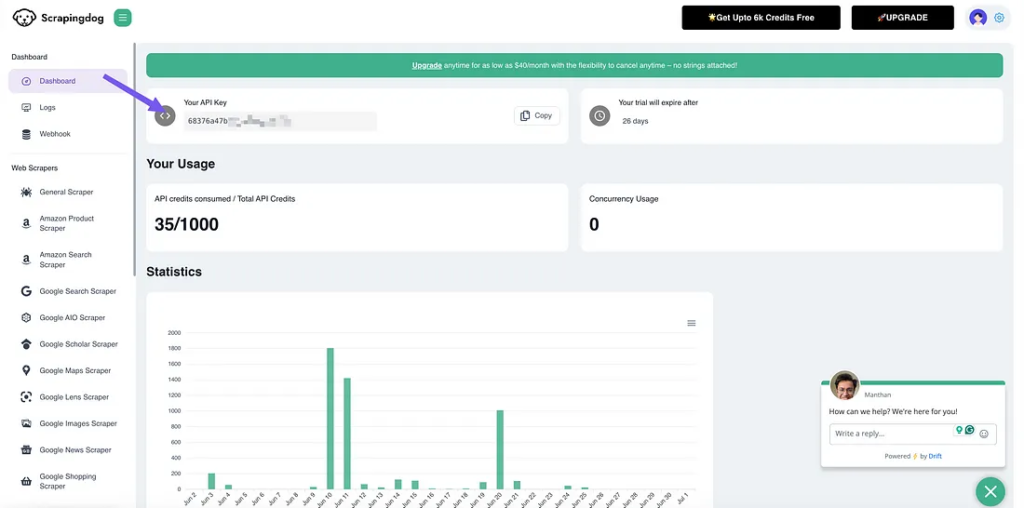The image size is (1024, 508).
Task: Click the Scrapingdog logo
Action: [58, 18]
